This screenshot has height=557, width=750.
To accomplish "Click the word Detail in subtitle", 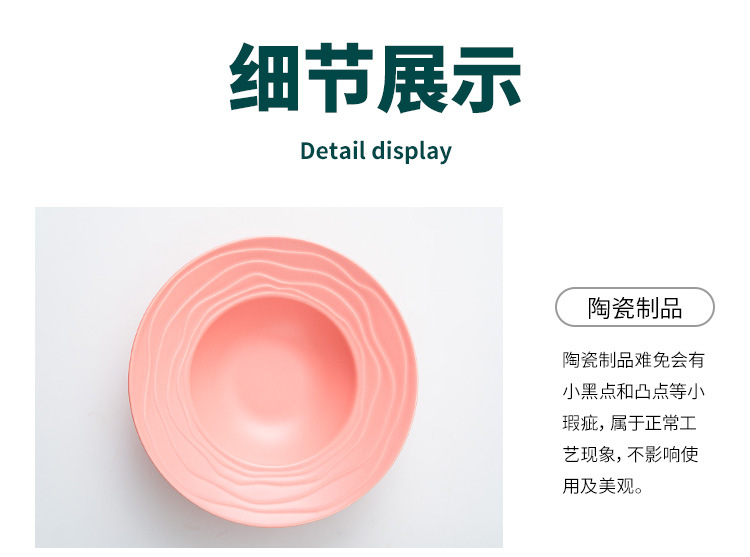I will point(333,150).
